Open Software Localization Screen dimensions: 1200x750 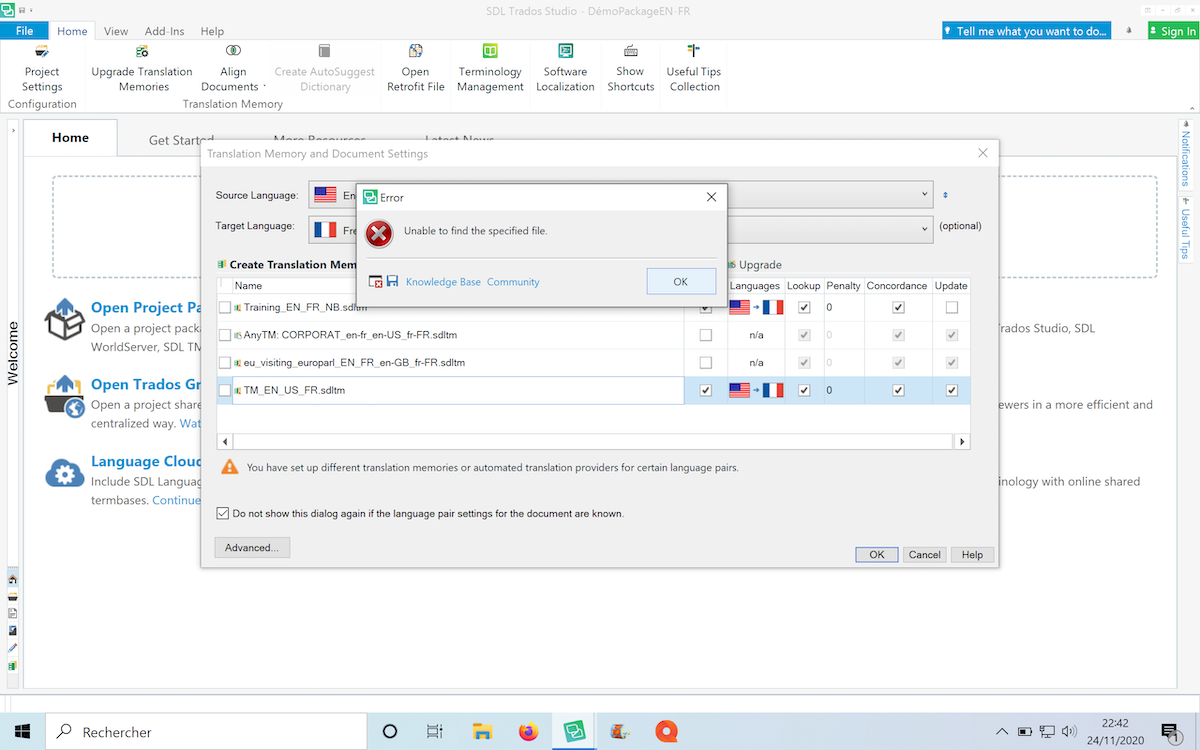pyautogui.click(x=565, y=69)
